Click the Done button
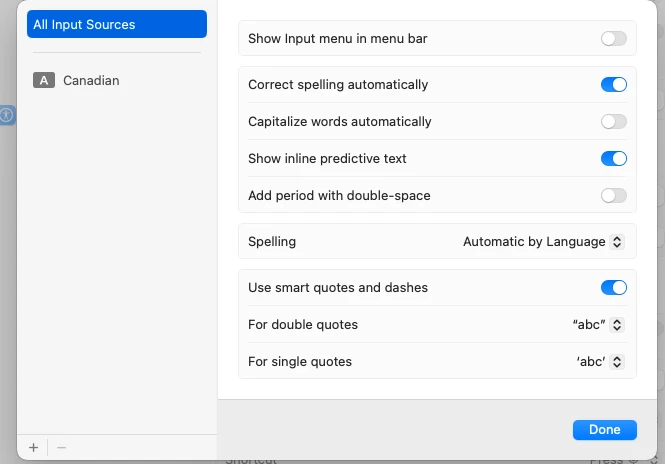The image size is (665, 464). 604,430
